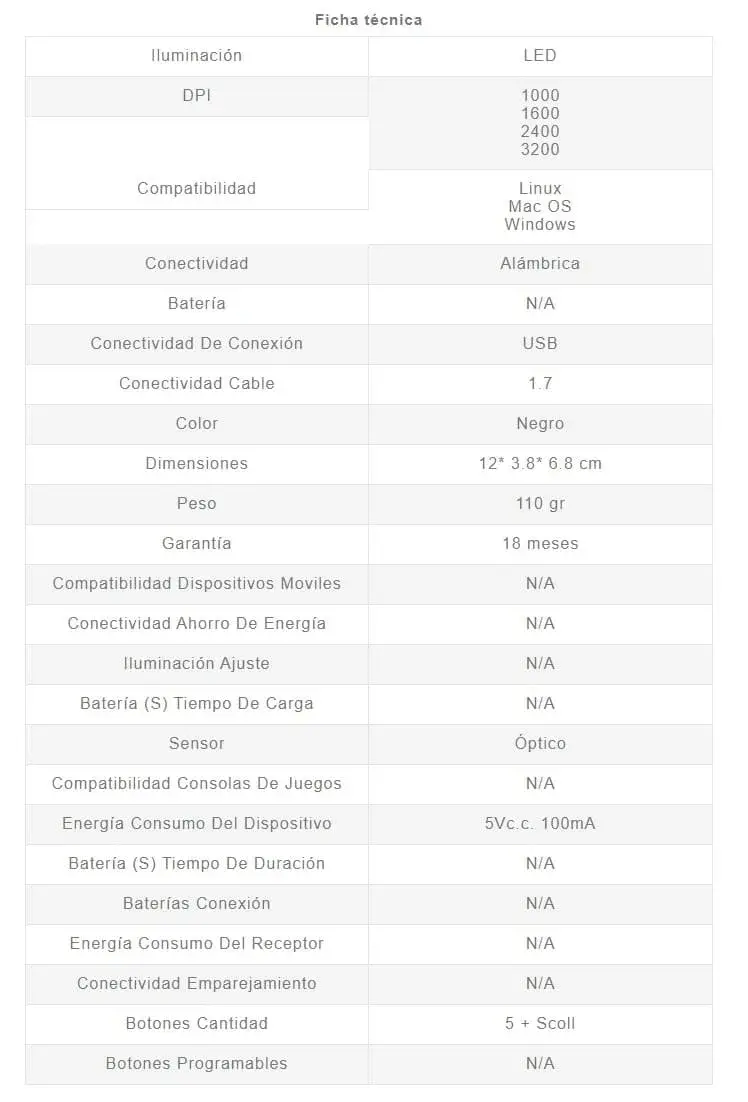
Task: Select the Óptico sensor value
Action: pos(540,744)
